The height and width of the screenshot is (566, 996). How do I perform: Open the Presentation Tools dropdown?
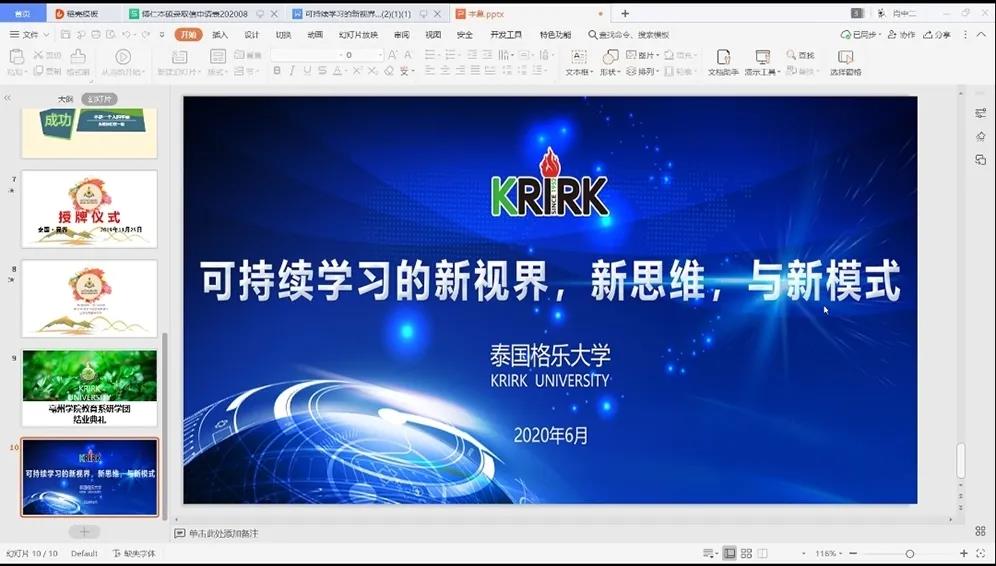point(762,62)
